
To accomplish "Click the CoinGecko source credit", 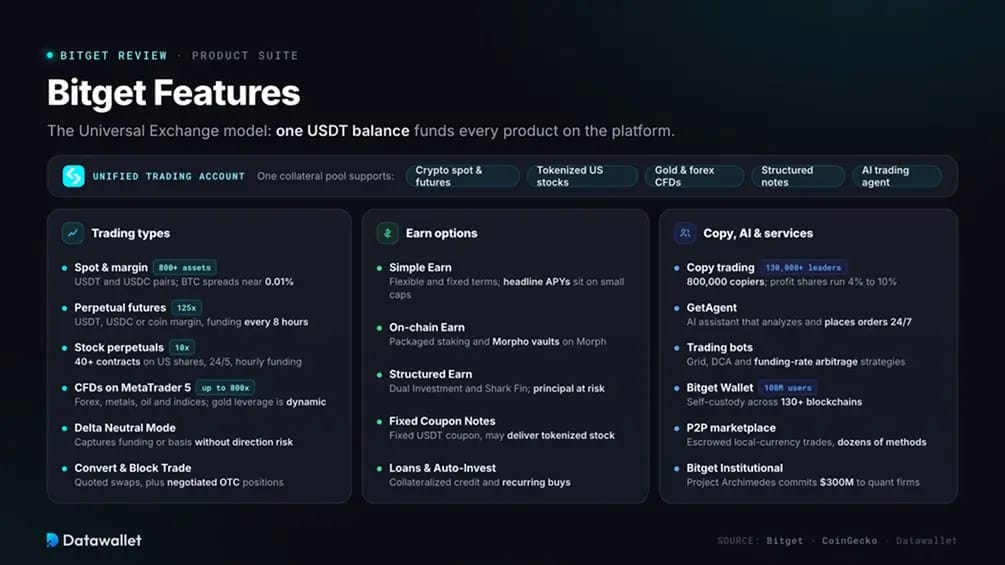I will [849, 541].
